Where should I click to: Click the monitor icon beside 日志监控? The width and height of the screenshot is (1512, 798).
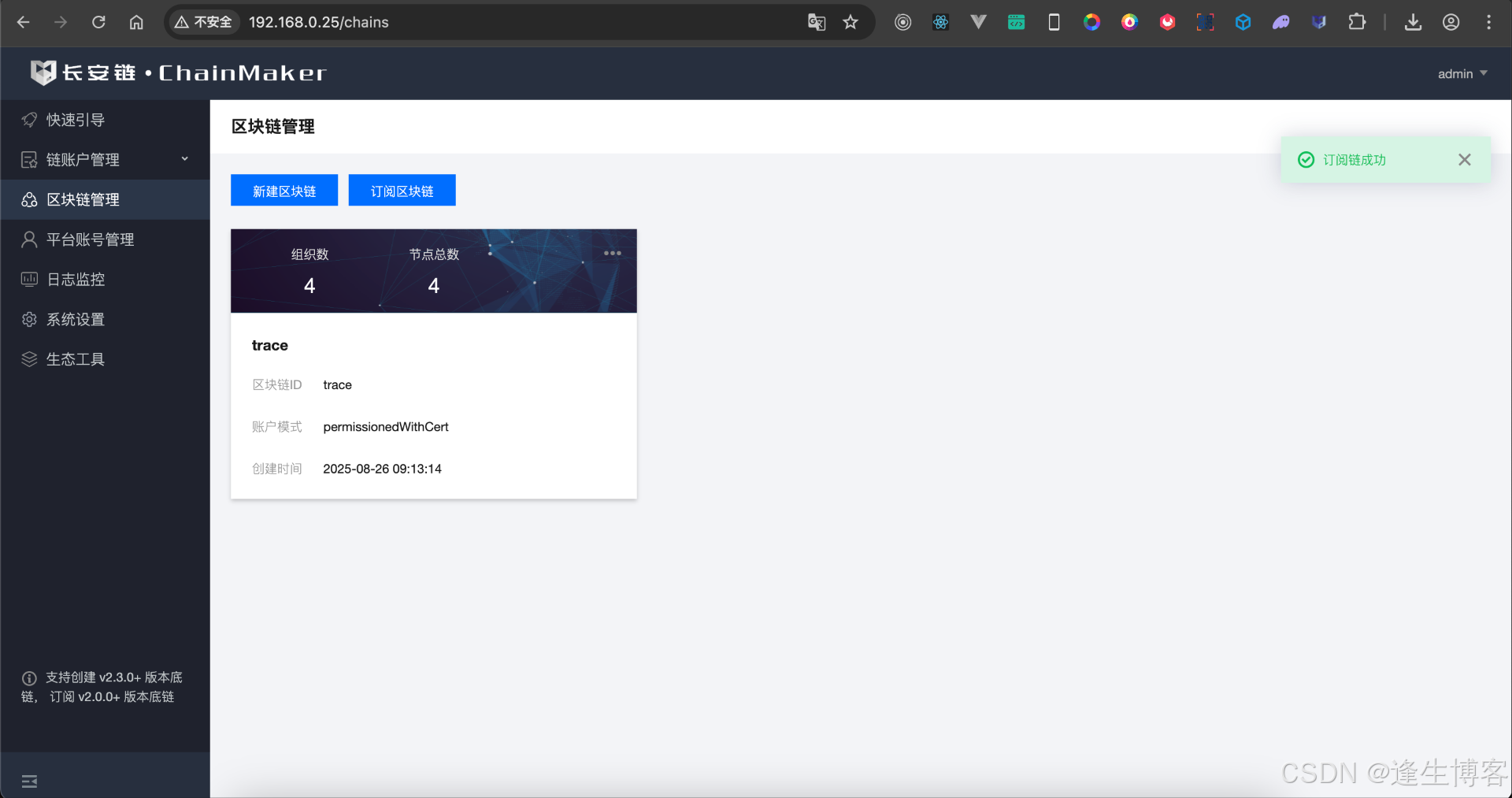[29, 279]
